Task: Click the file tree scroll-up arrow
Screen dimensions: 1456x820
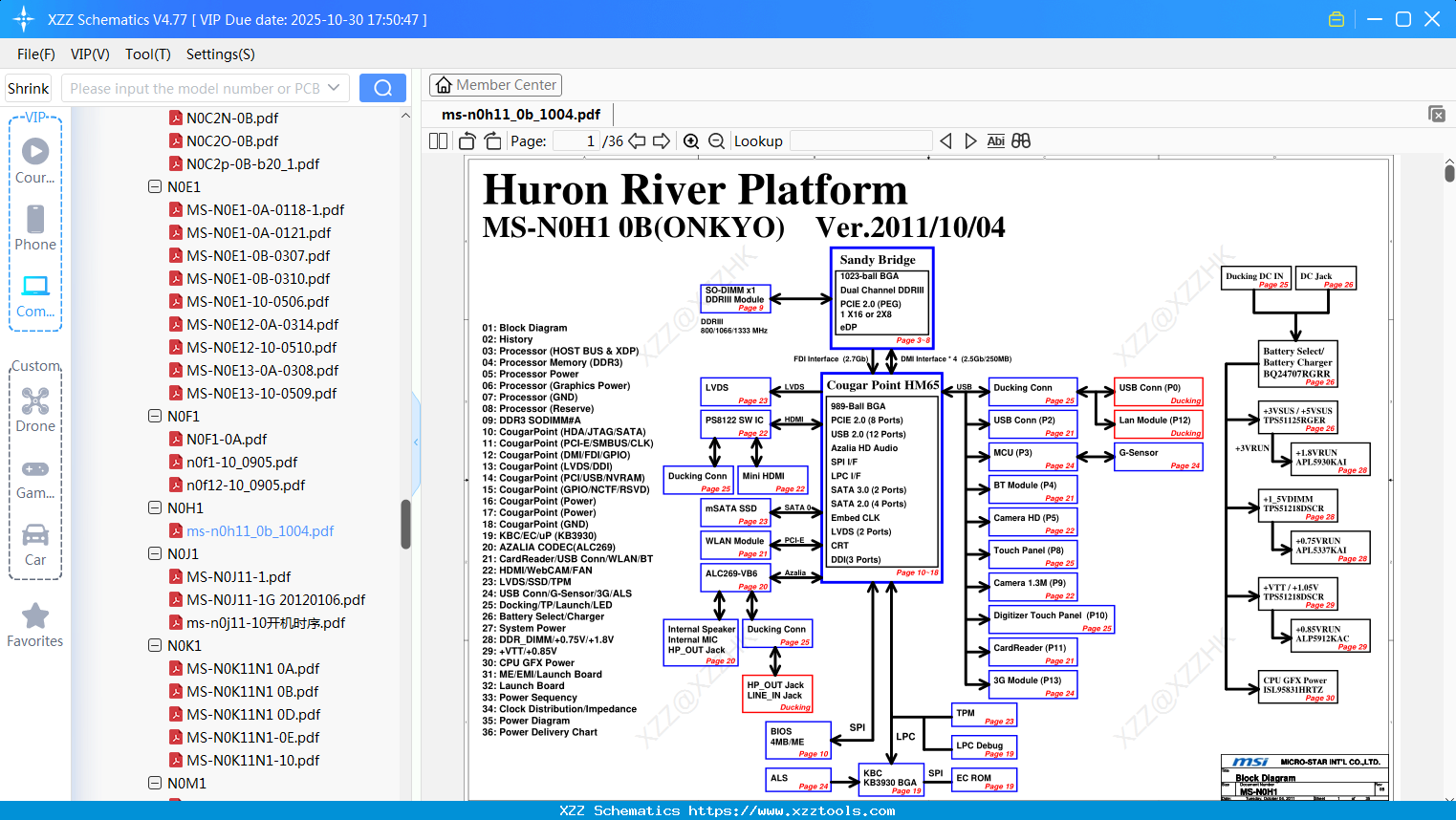Action: click(x=405, y=116)
